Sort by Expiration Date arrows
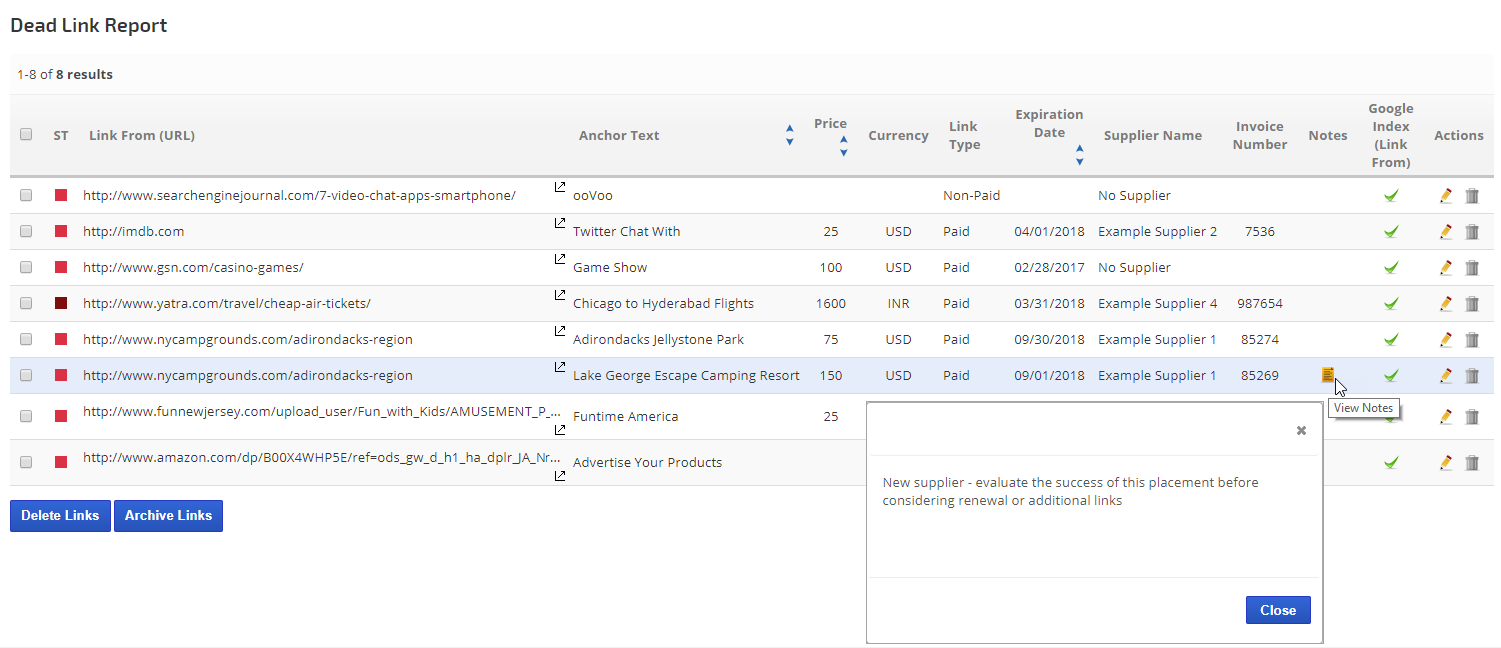The width and height of the screenshot is (1501, 648). [x=1079, y=155]
